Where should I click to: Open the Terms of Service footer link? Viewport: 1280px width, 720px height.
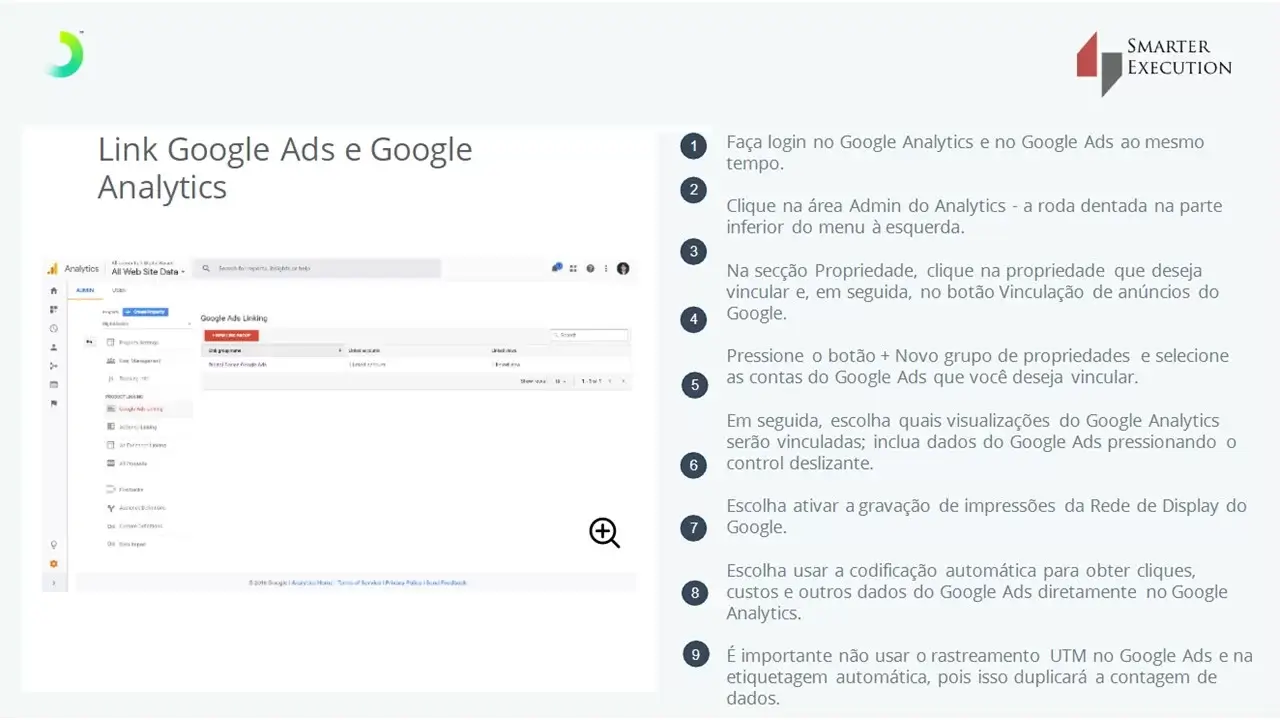(360, 582)
